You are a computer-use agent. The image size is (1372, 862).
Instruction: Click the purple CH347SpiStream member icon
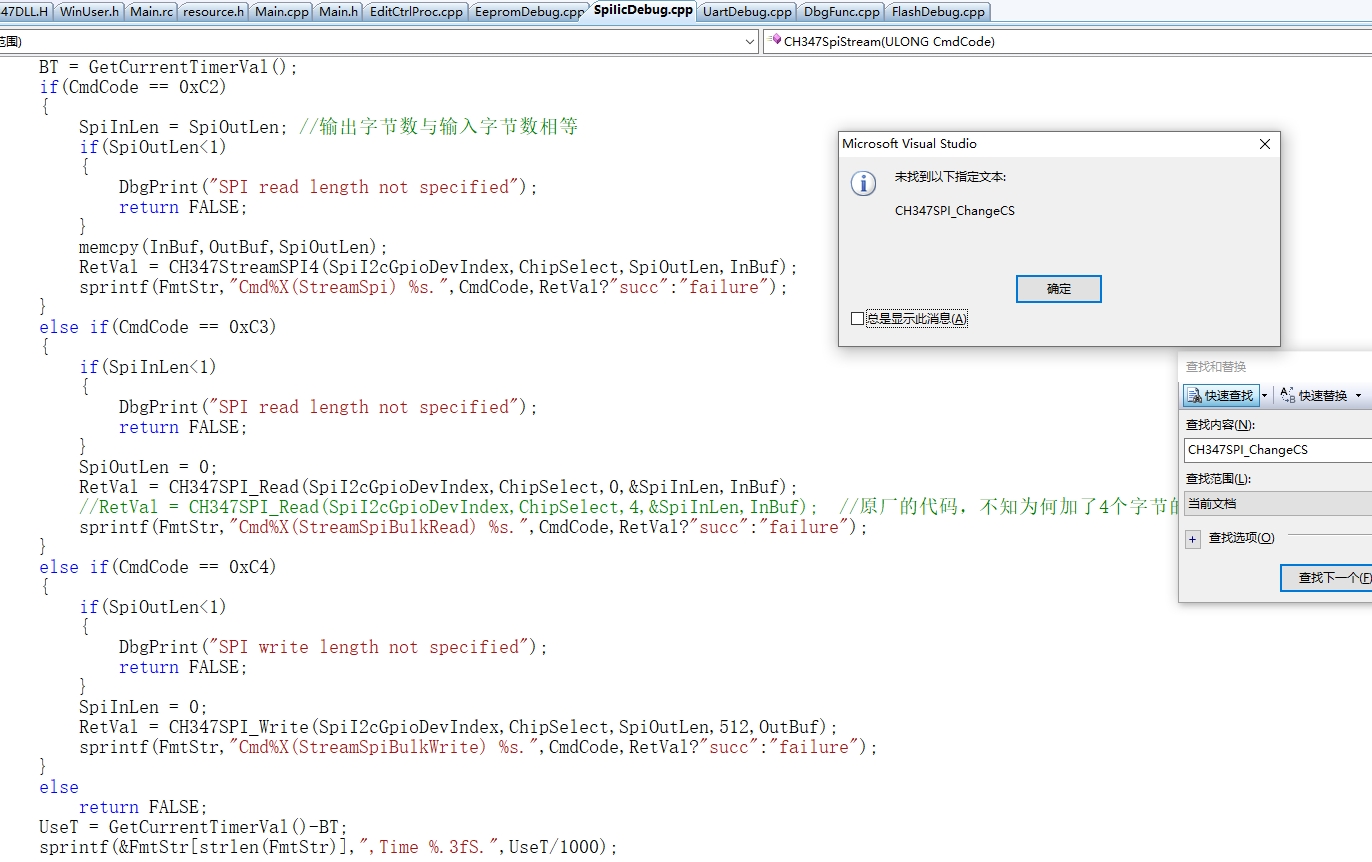click(x=775, y=42)
